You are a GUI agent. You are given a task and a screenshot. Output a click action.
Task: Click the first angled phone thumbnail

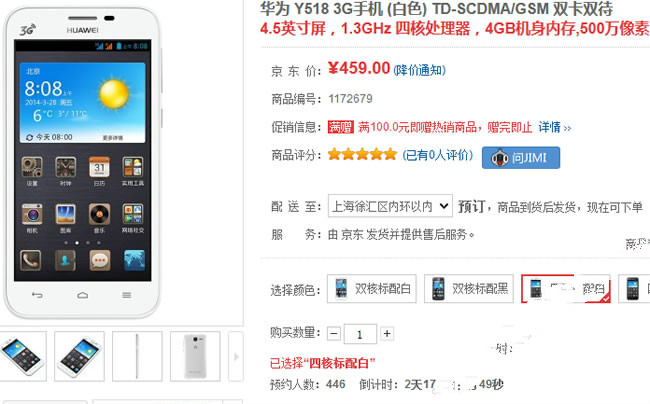(22, 356)
